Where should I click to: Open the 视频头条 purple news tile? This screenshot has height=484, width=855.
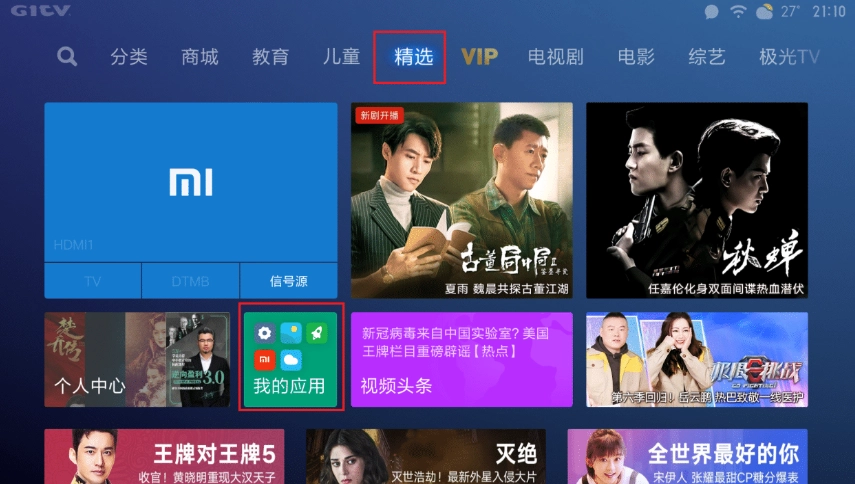tap(461, 360)
